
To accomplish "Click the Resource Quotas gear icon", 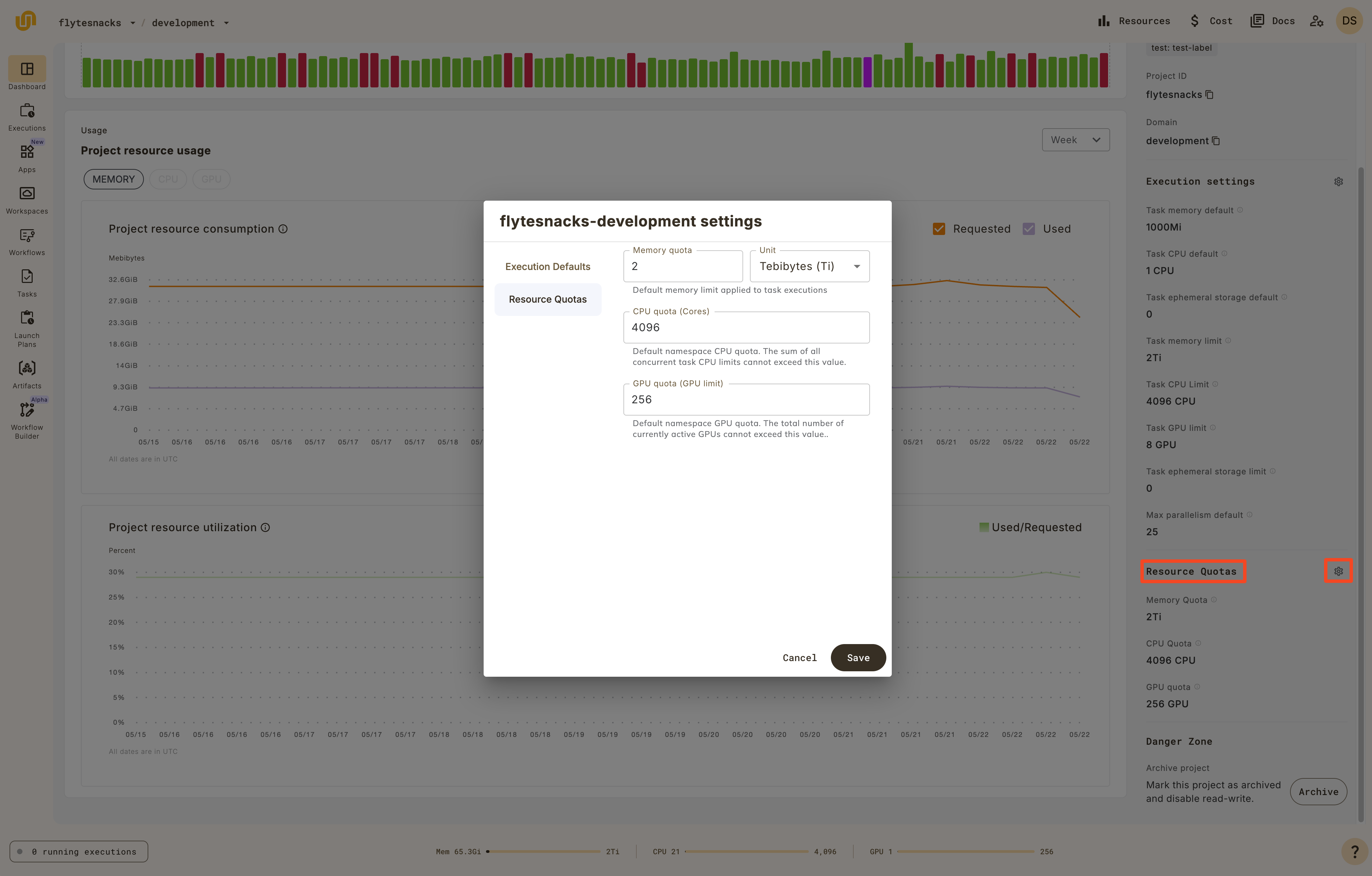I will click(x=1338, y=571).
